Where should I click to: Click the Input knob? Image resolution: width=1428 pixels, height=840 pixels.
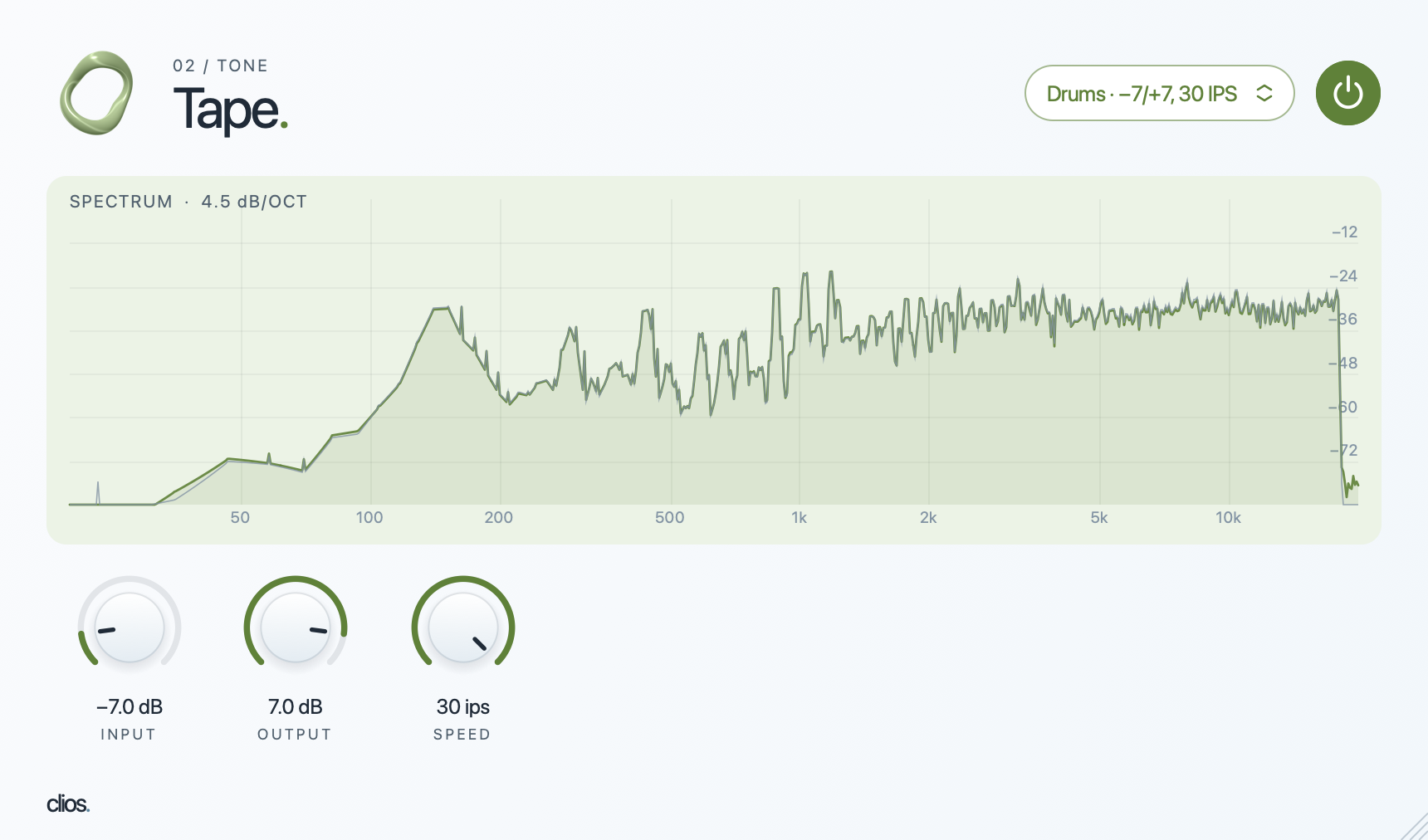click(x=130, y=628)
